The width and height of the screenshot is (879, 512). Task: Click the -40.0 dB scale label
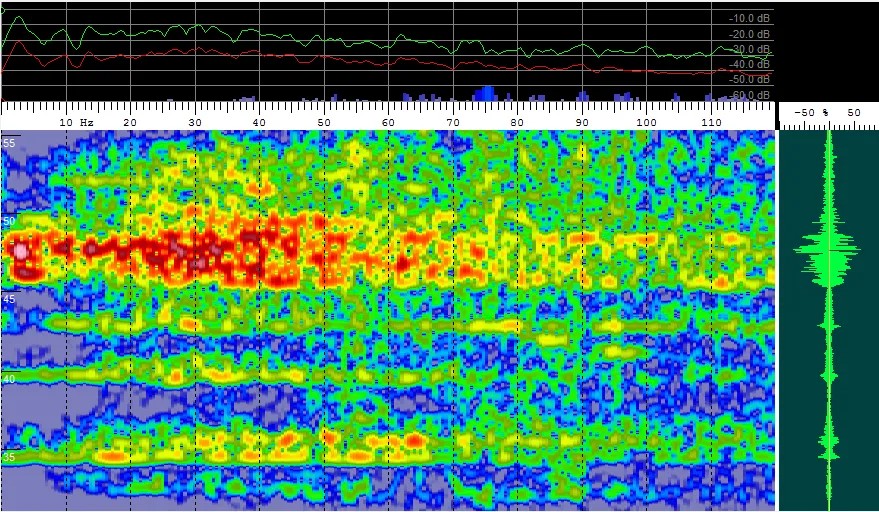pos(750,64)
